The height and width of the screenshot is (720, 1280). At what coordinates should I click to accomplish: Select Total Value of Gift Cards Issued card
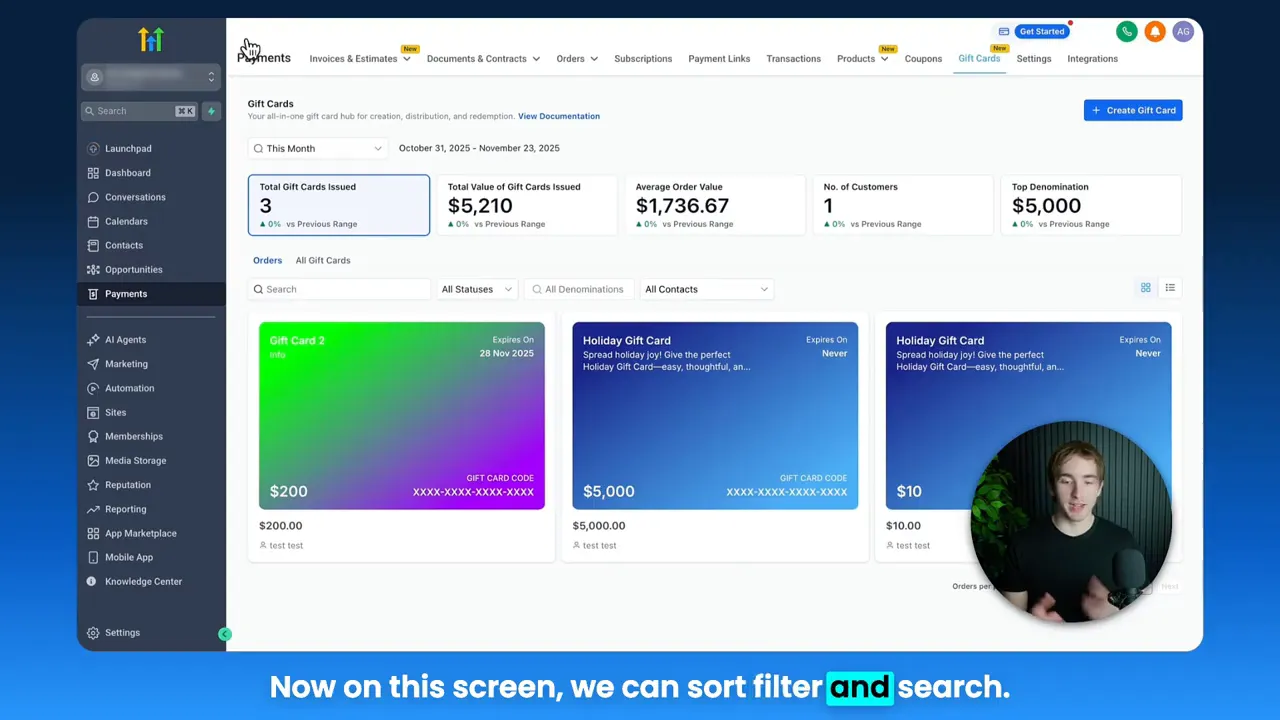pos(527,205)
